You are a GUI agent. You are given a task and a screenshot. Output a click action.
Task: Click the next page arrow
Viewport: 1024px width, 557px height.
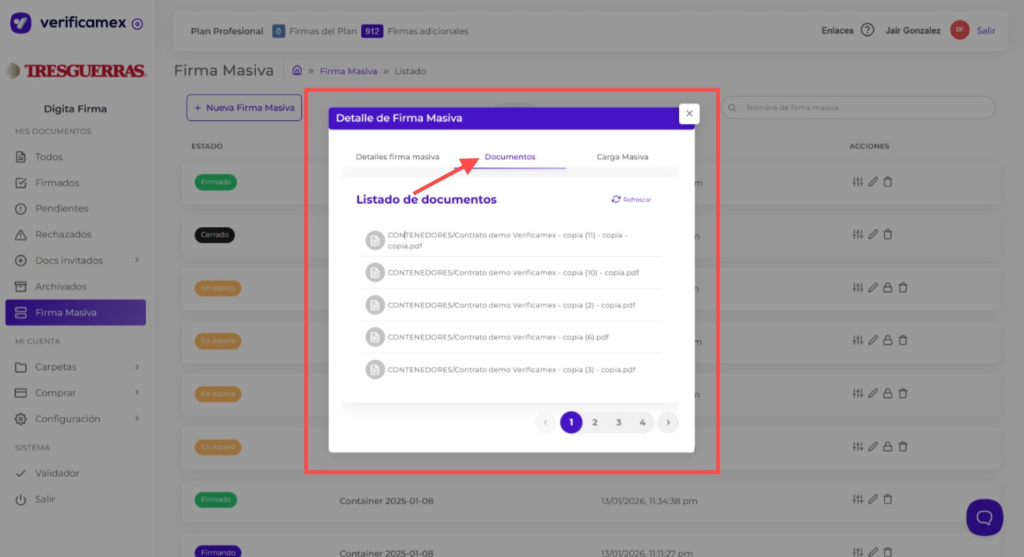668,423
